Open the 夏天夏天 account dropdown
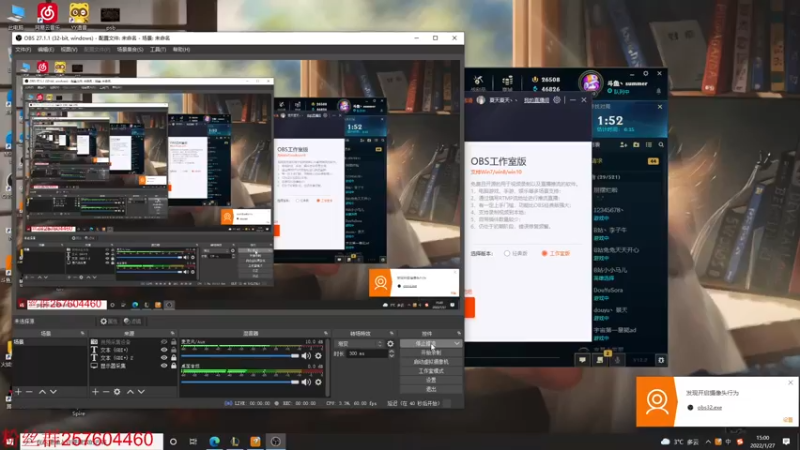The width and height of the screenshot is (800, 450). point(502,100)
